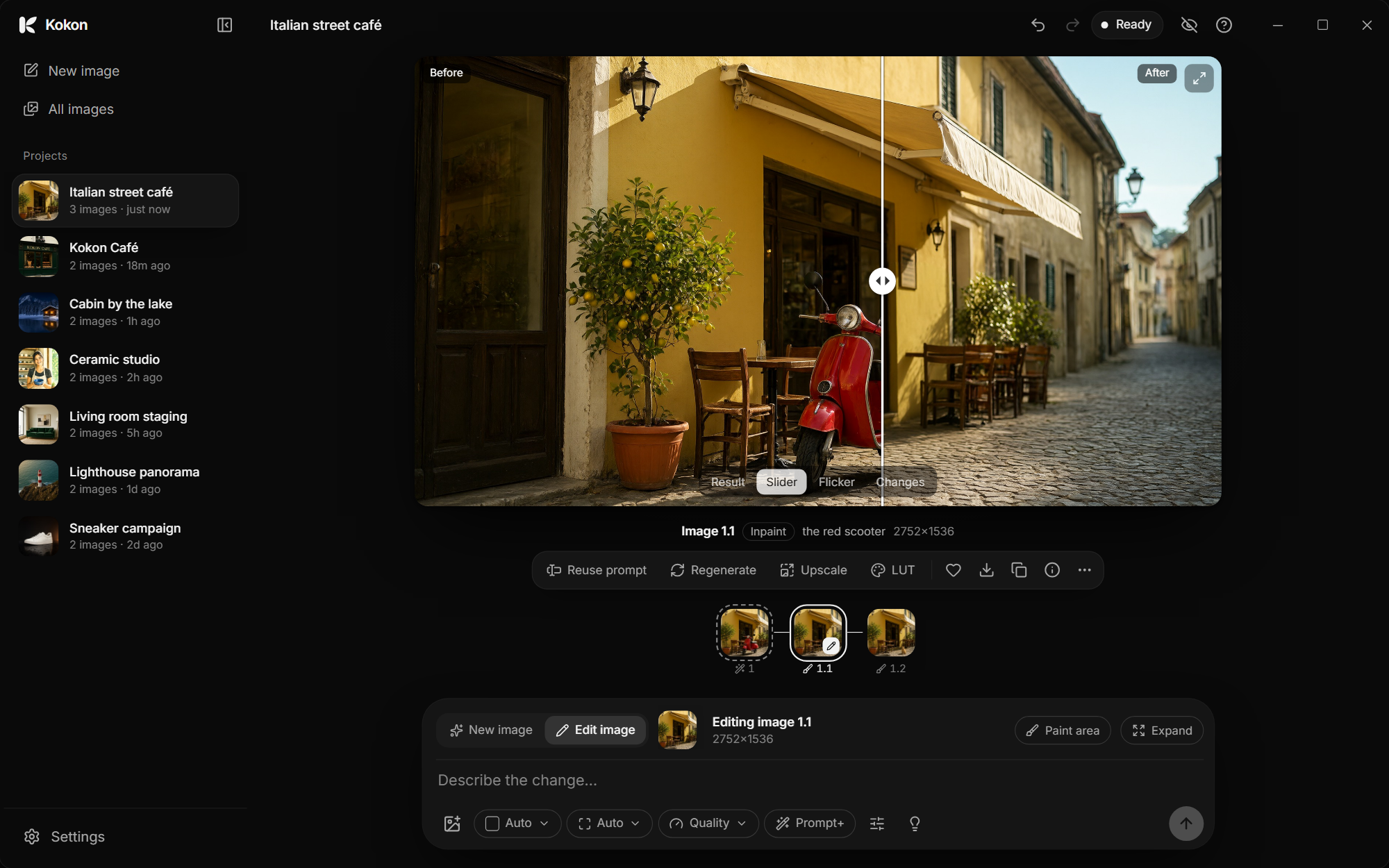
Task: Click the Before label on image
Action: pyautogui.click(x=446, y=73)
